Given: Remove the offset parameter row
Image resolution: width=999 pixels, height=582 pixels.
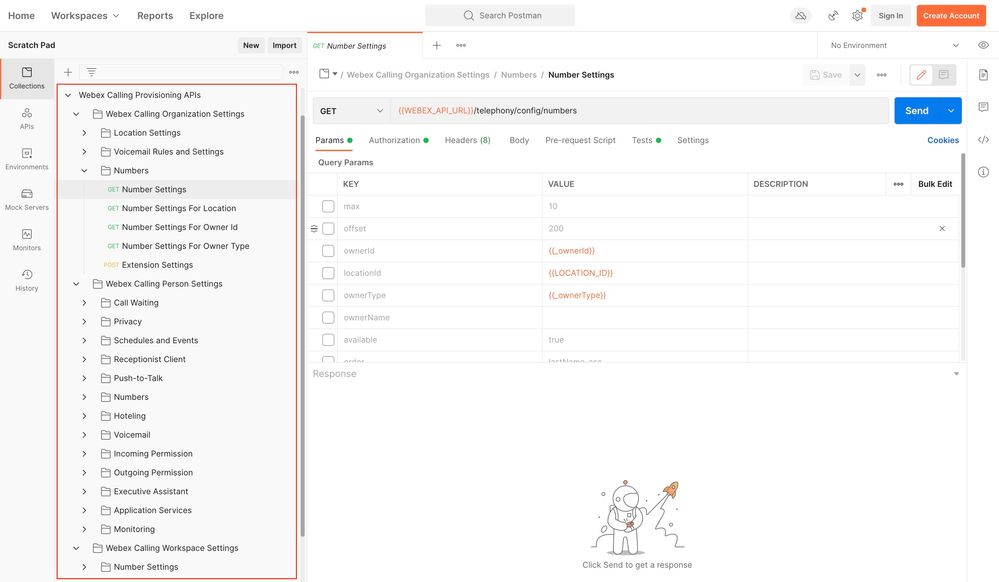Looking at the screenshot, I should point(942,228).
